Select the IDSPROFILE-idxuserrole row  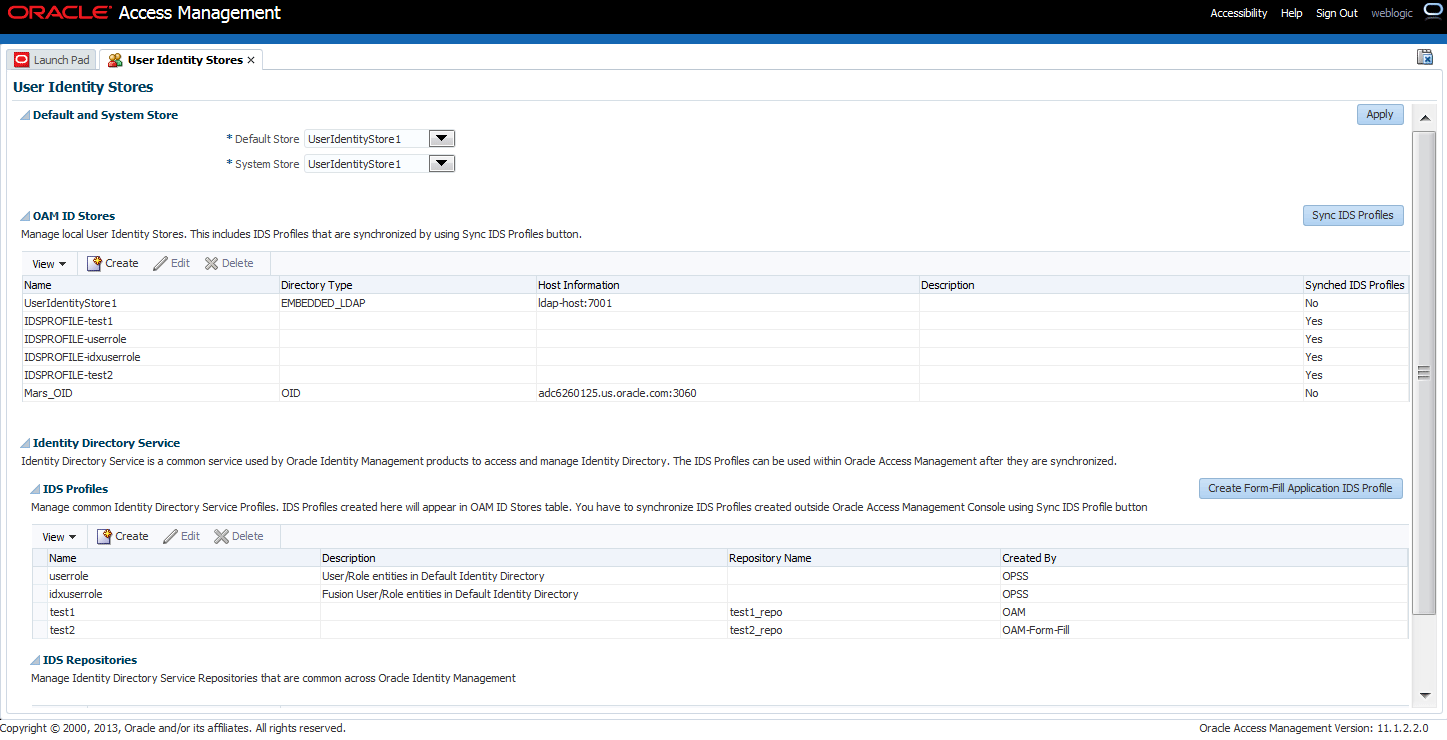click(x=715, y=357)
